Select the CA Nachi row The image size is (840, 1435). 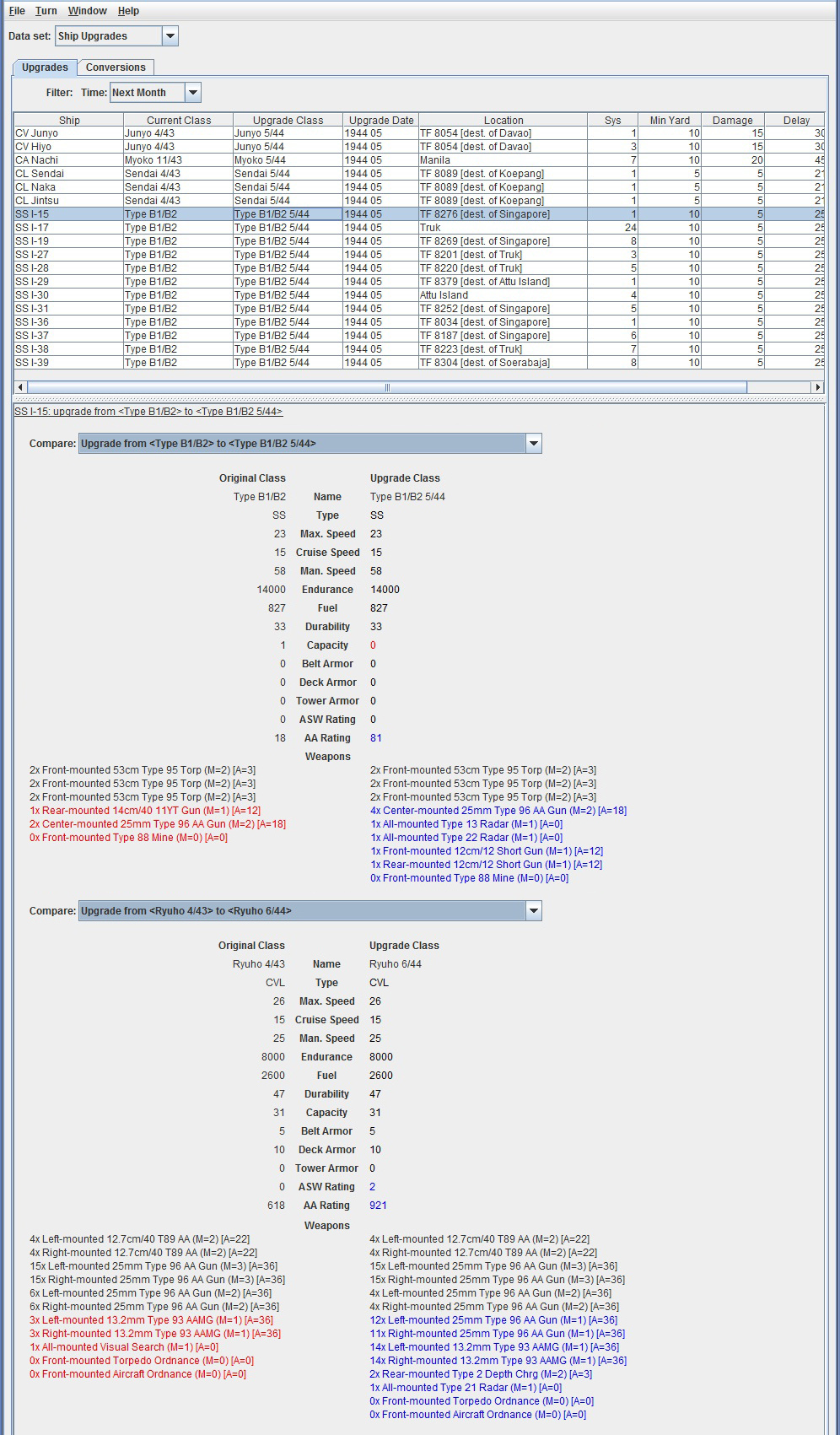[x=419, y=160]
